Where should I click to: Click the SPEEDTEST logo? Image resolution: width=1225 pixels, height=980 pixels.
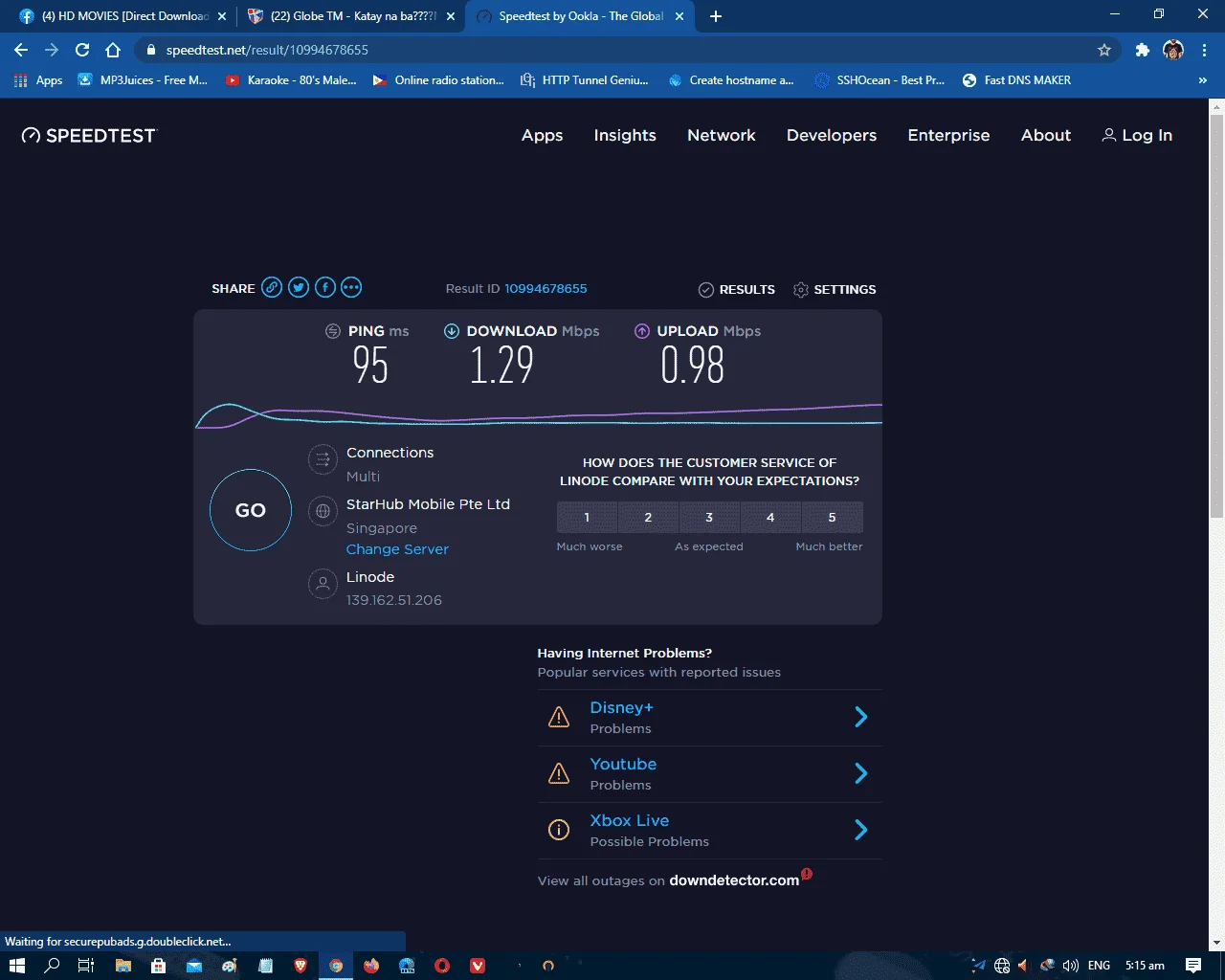(88, 135)
